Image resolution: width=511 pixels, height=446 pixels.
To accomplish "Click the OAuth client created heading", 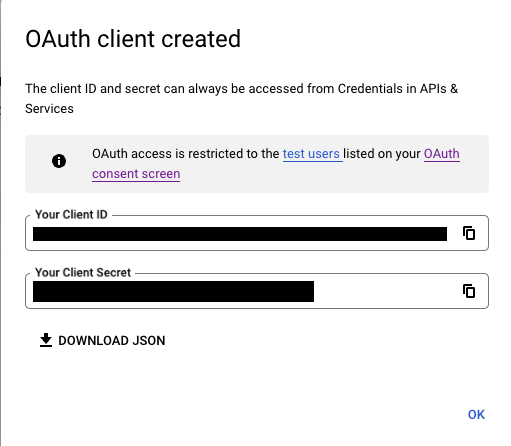I will click(133, 39).
